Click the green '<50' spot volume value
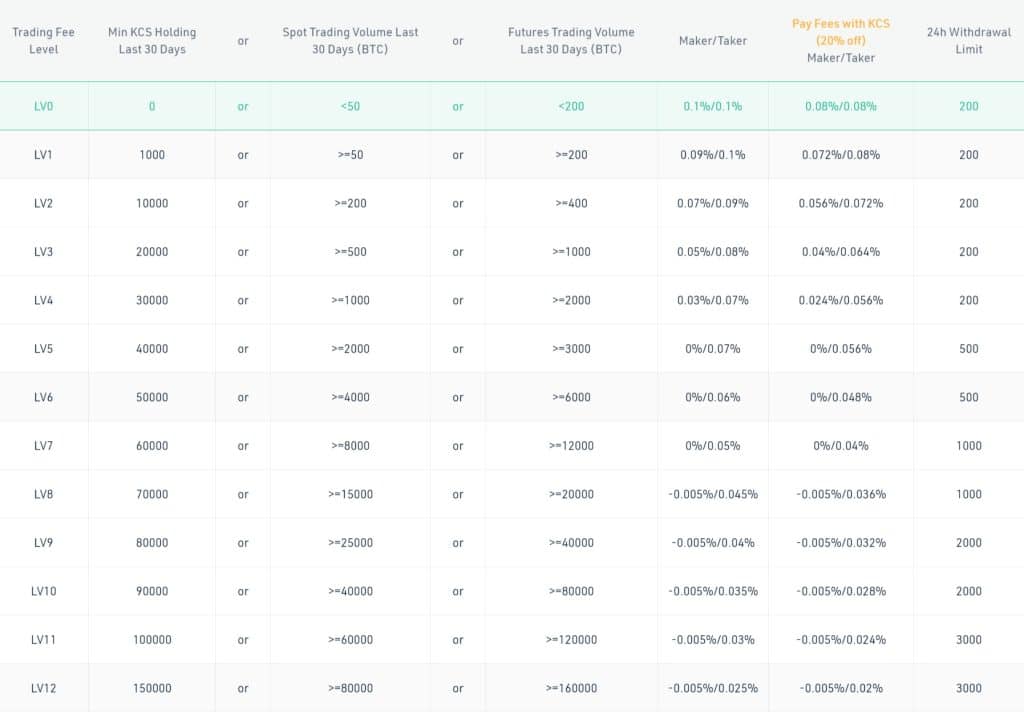1024x712 pixels. coord(350,106)
